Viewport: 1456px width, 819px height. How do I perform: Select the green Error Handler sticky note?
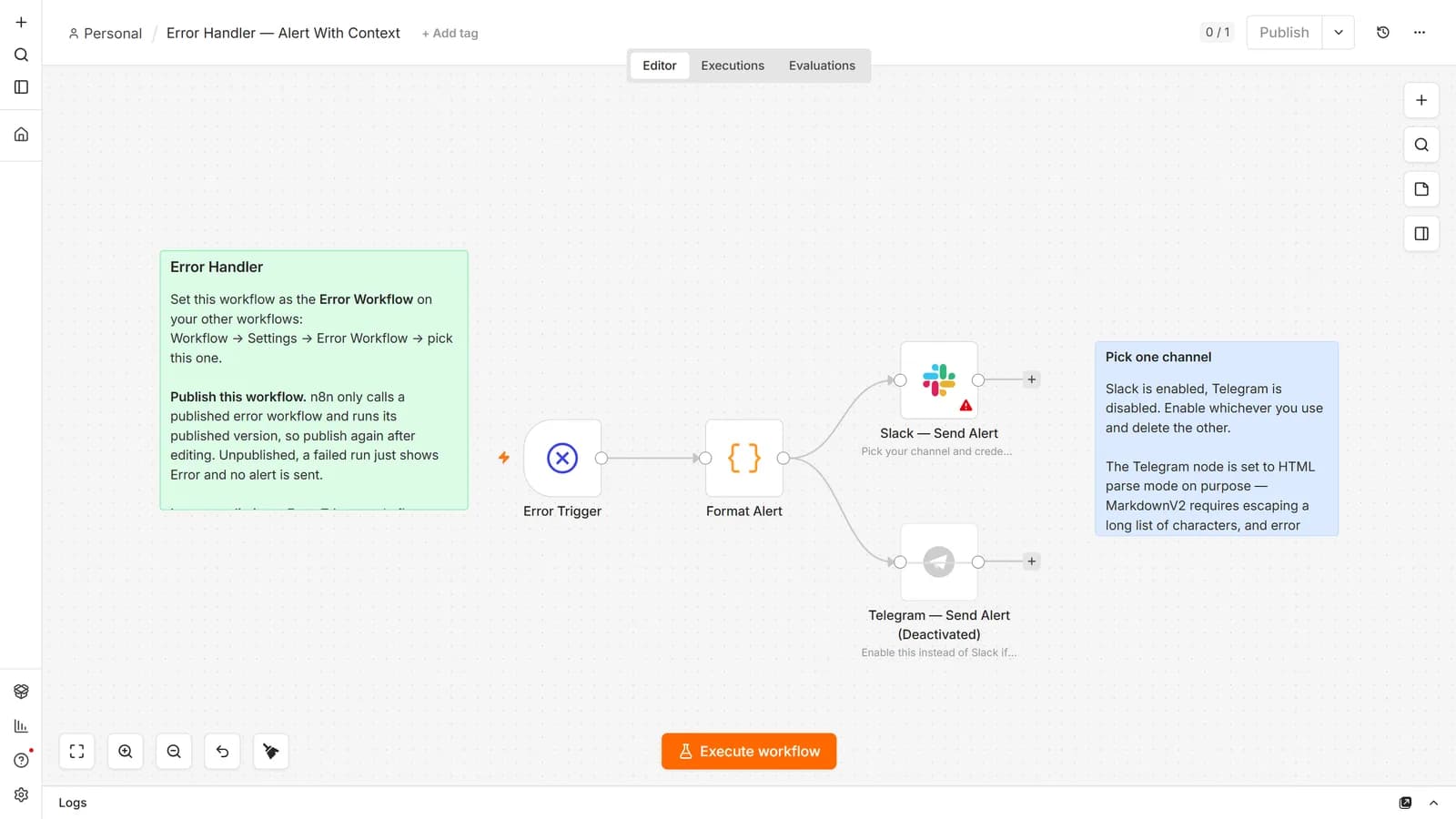click(x=314, y=380)
